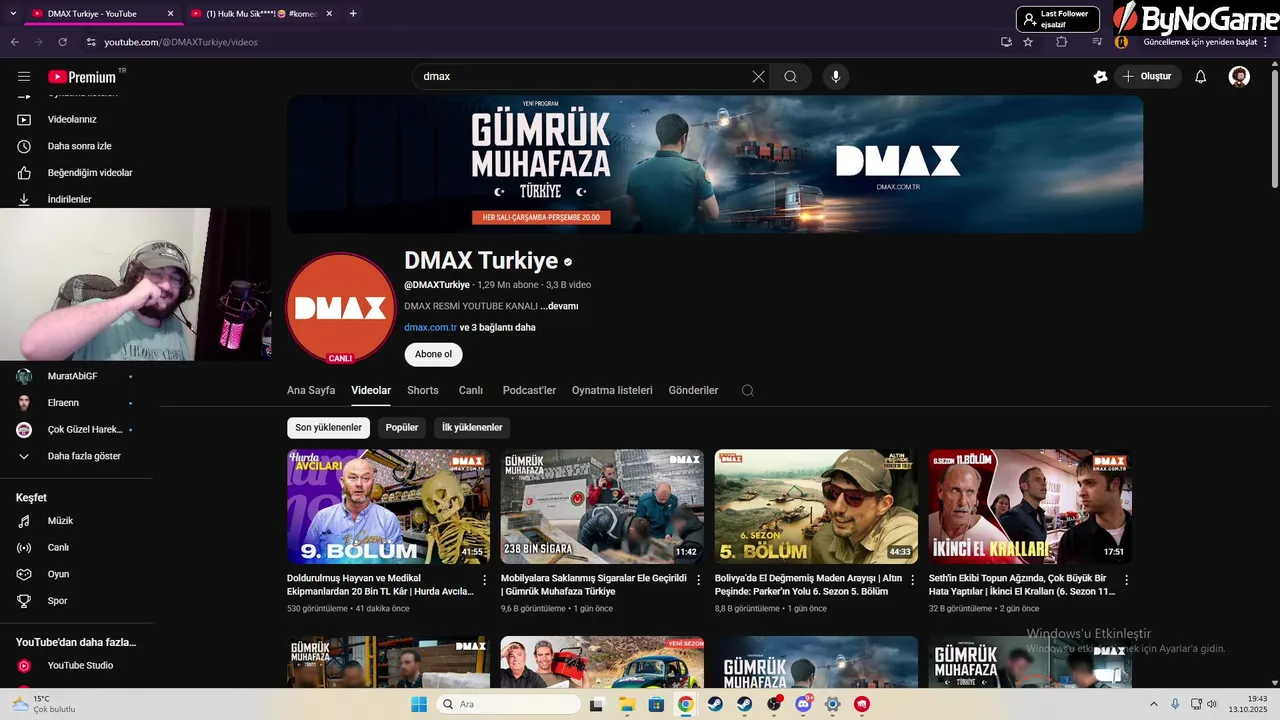Play 238 Bin Sigara video thumbnail
Image resolution: width=1280 pixels, height=720 pixels.
click(x=602, y=506)
